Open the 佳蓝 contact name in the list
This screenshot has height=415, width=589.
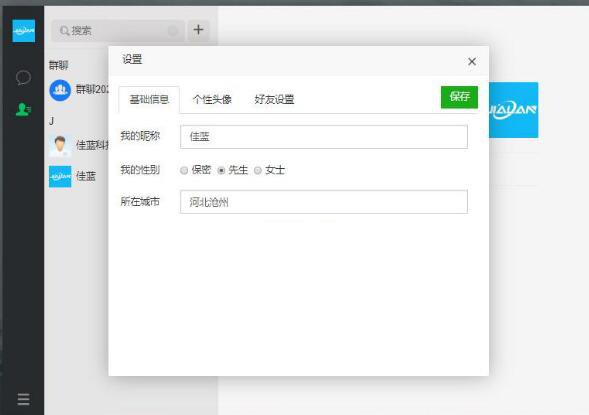[86, 176]
